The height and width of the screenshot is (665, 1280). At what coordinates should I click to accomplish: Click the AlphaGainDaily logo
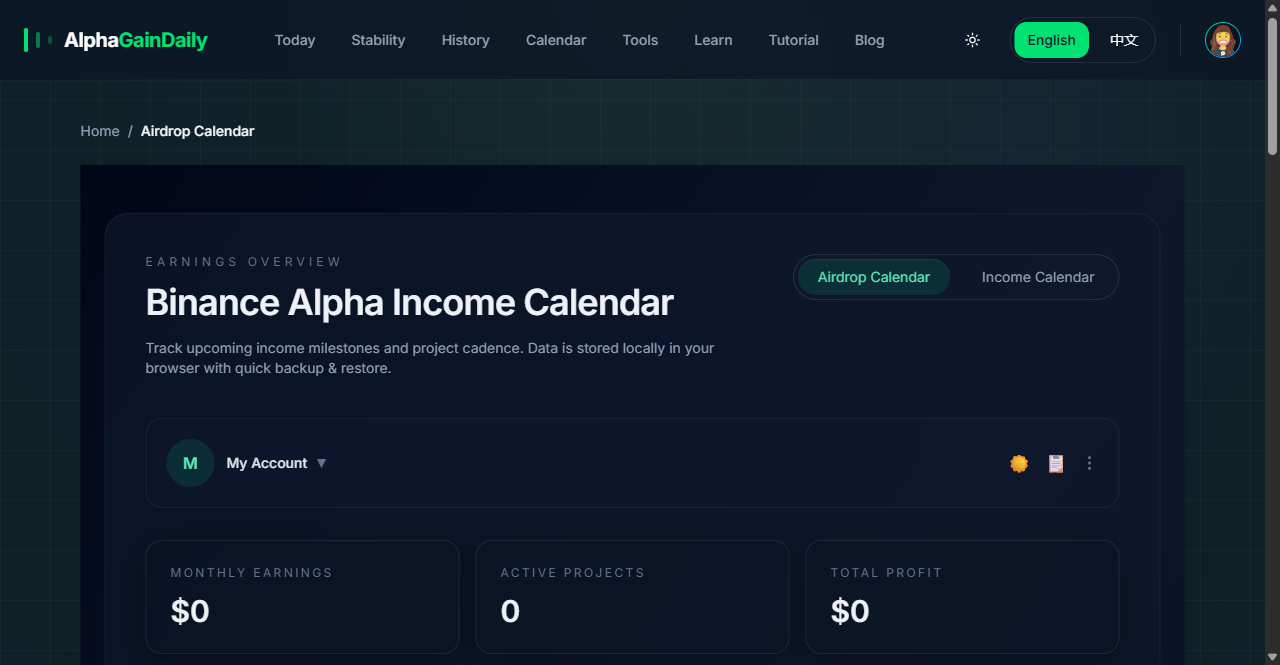click(116, 40)
